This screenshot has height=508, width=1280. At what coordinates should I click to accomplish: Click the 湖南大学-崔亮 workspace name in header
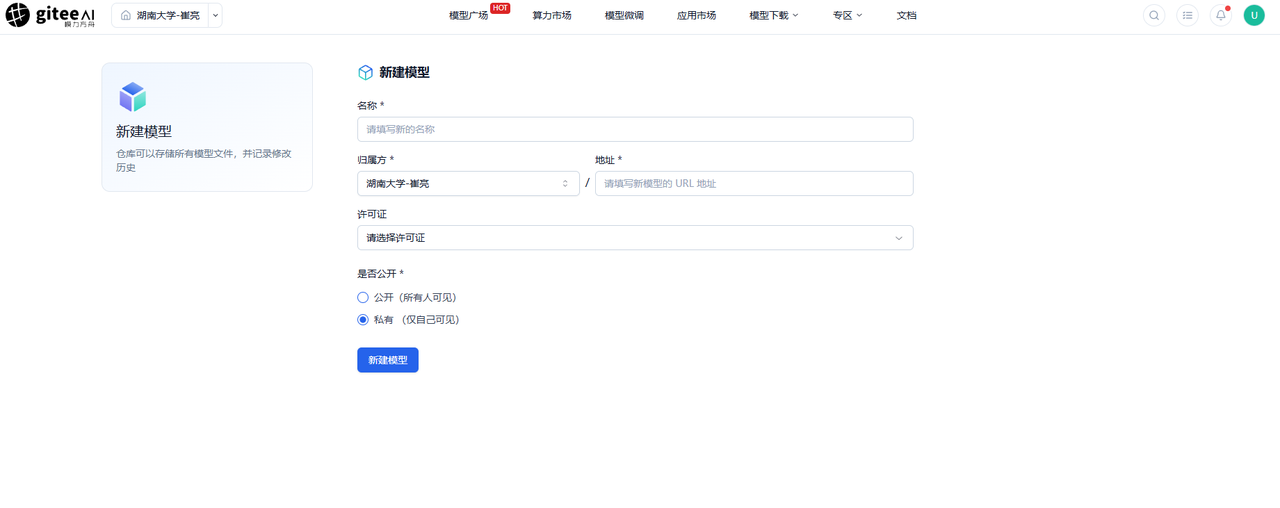click(170, 16)
